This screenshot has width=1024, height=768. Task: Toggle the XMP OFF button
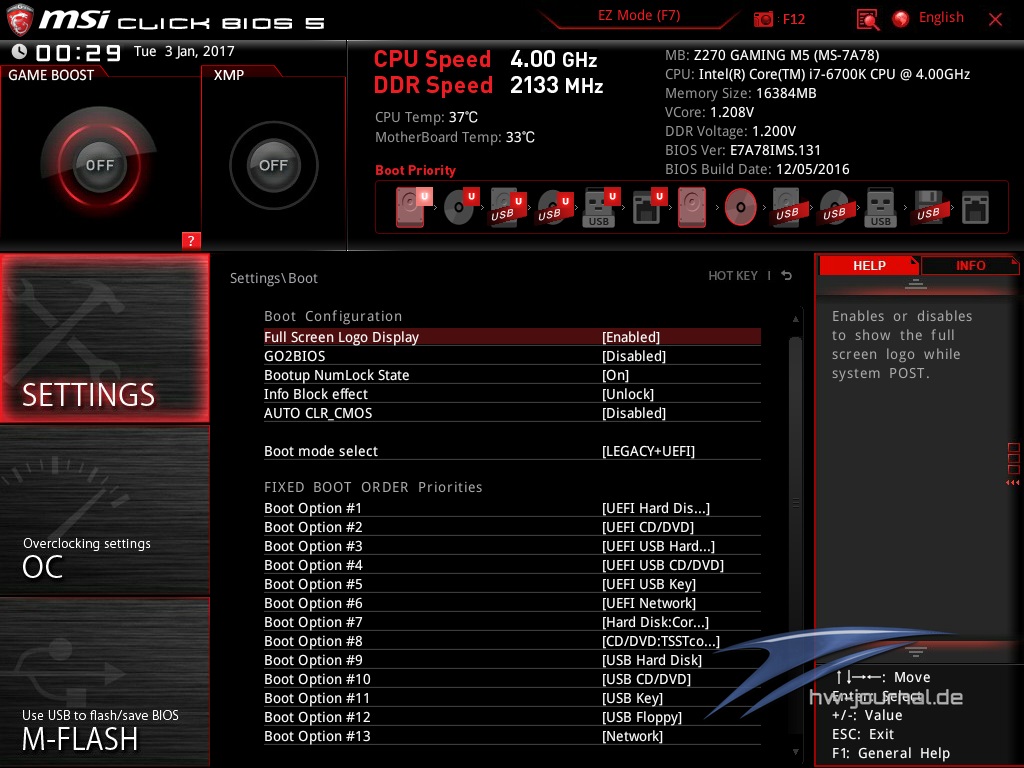point(273,165)
